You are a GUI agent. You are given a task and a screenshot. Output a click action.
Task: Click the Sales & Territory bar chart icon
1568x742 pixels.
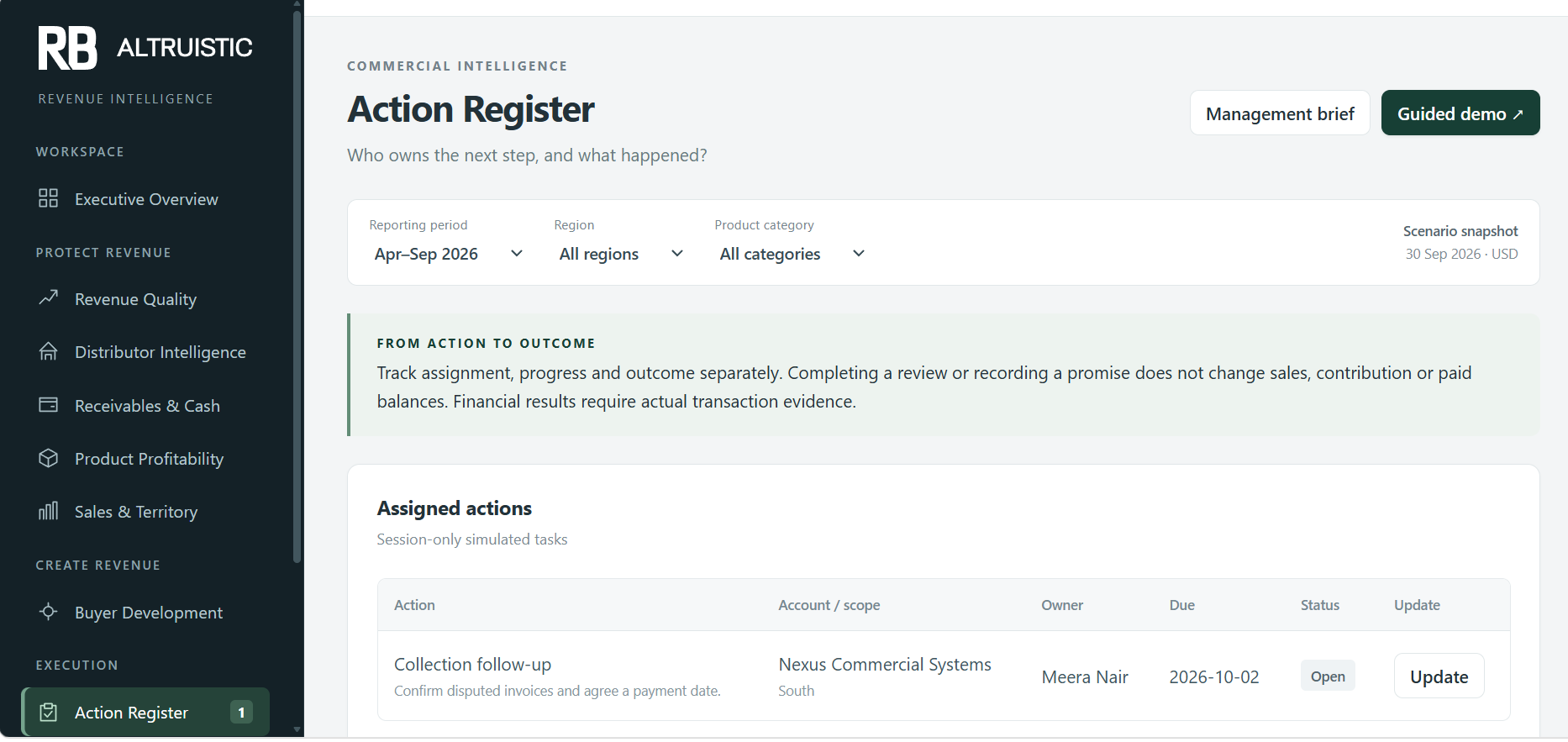[49, 511]
